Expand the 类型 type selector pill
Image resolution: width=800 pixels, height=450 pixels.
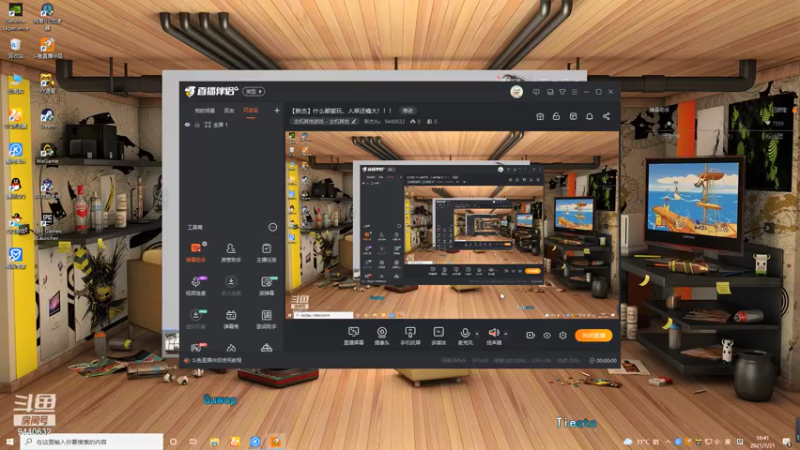(254, 91)
